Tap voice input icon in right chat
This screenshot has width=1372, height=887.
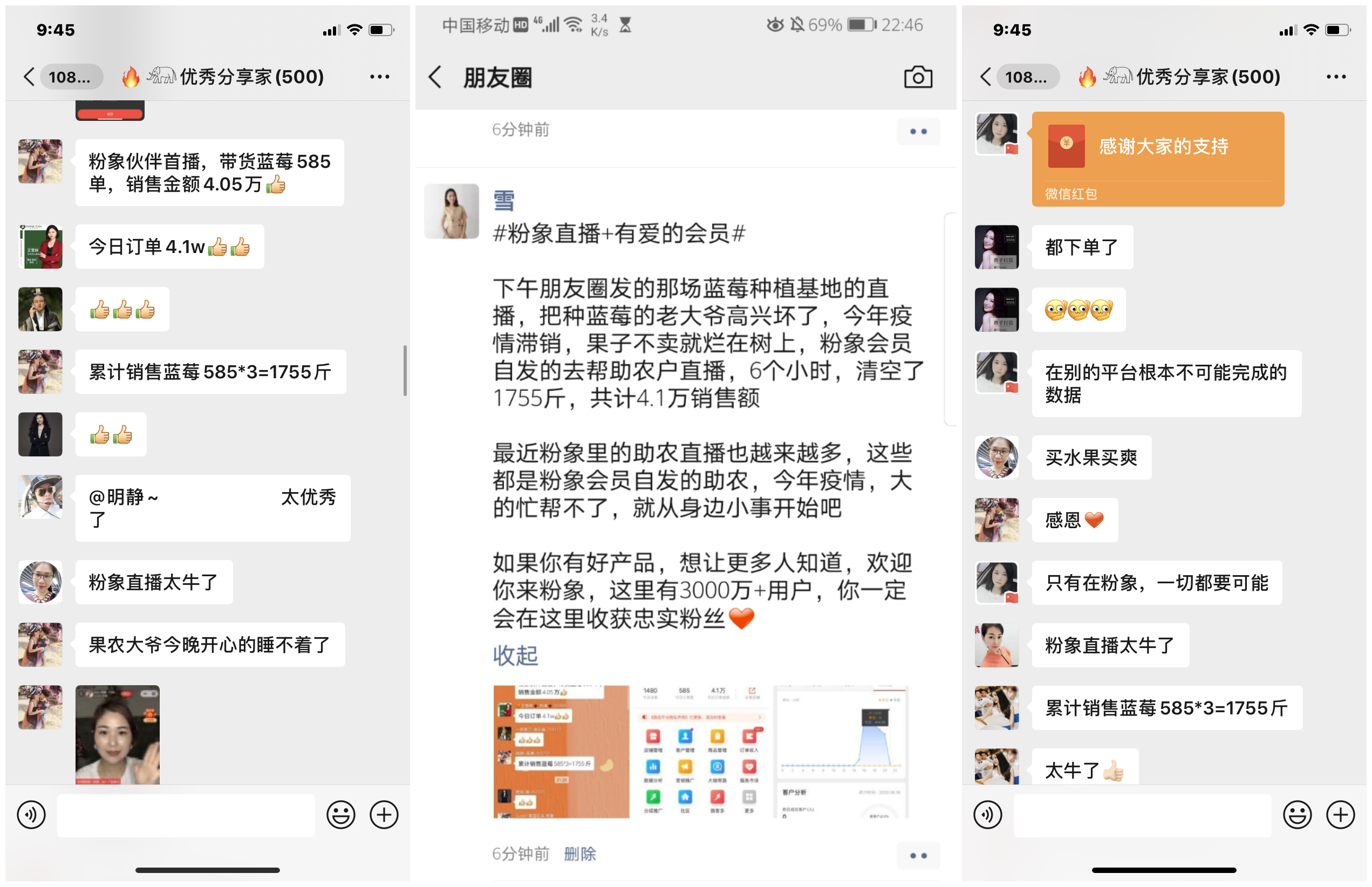[988, 814]
